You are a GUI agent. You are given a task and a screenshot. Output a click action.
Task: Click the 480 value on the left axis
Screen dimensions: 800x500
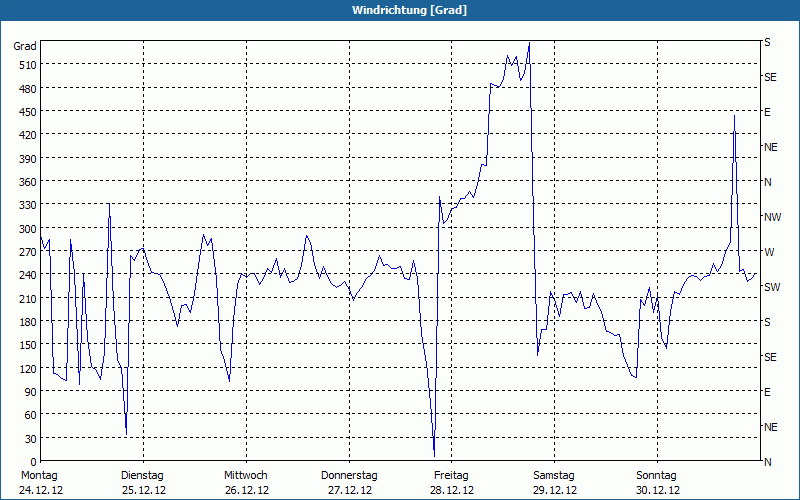[28, 89]
